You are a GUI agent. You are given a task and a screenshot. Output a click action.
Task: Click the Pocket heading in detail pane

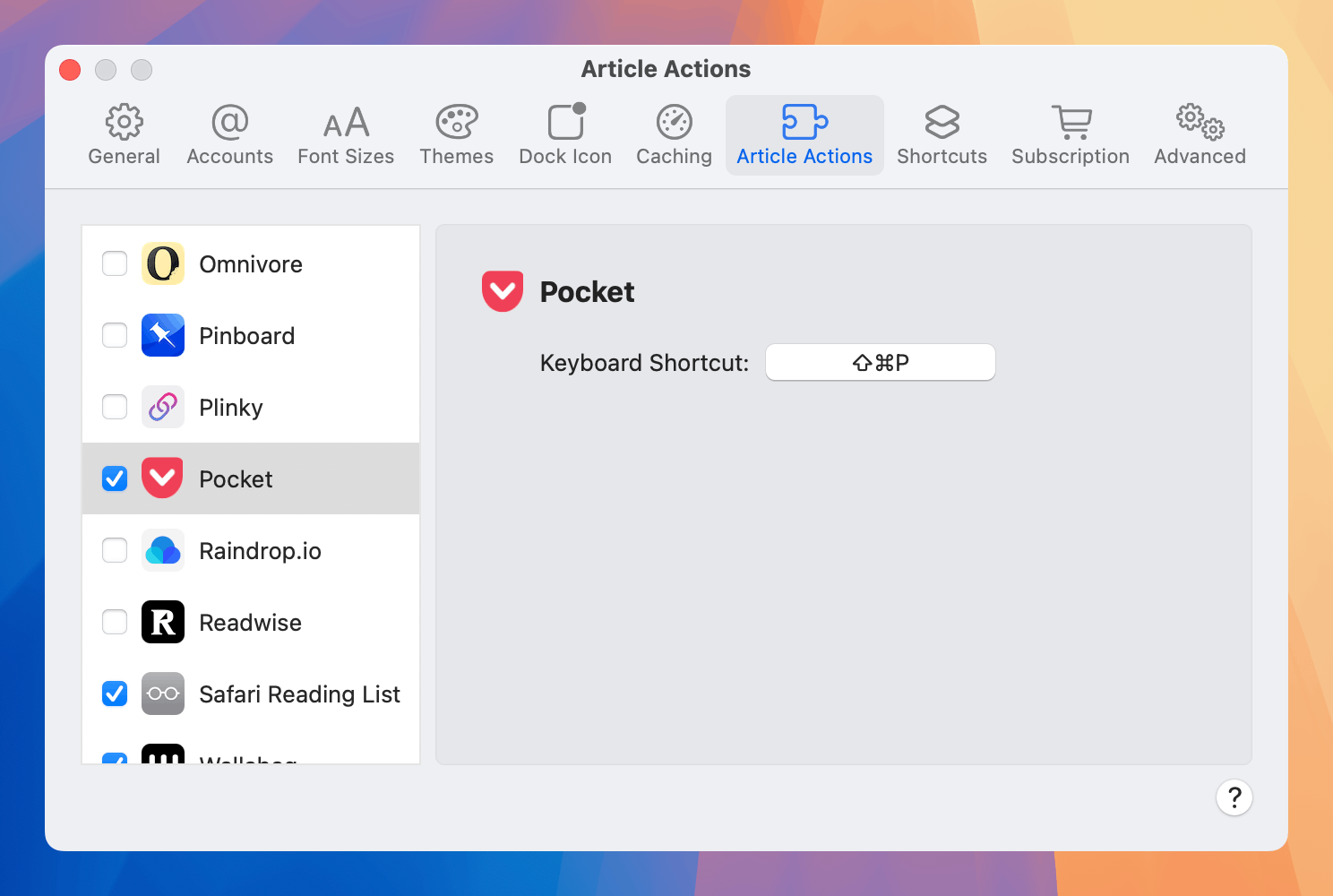tap(587, 292)
